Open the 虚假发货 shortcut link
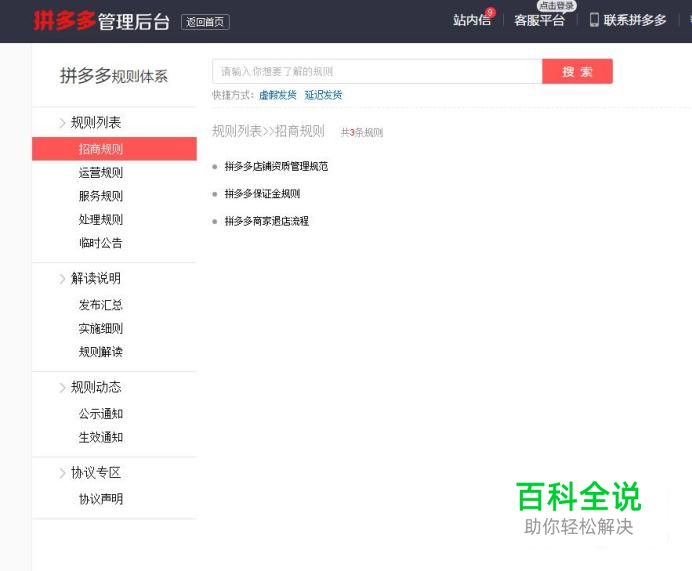This screenshot has width=692, height=571. (278, 95)
